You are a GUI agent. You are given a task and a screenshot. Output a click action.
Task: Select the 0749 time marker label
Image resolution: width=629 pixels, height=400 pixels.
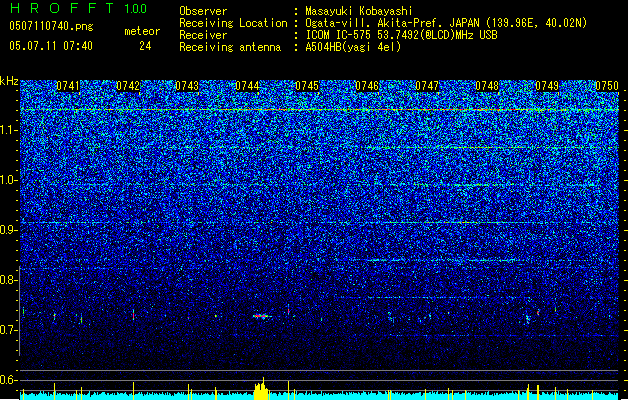pyautogui.click(x=547, y=86)
